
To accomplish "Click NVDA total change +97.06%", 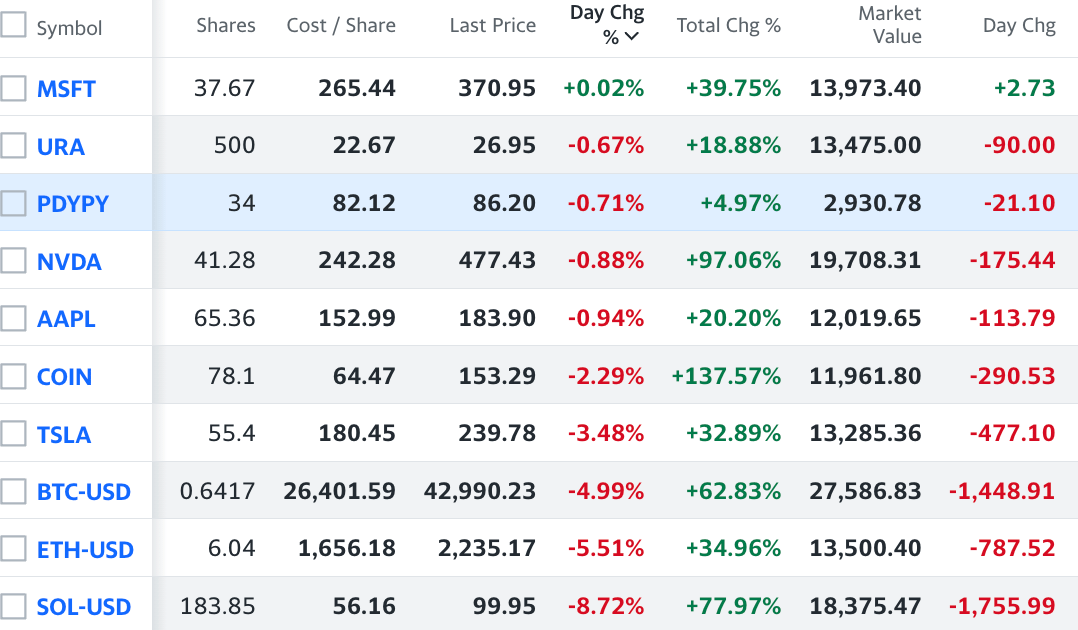I will 734,260.
